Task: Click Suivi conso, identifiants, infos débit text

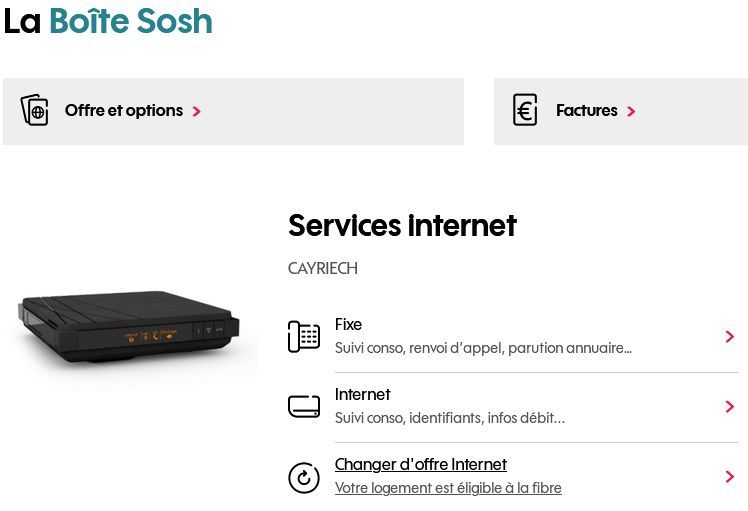Action: (x=450, y=418)
